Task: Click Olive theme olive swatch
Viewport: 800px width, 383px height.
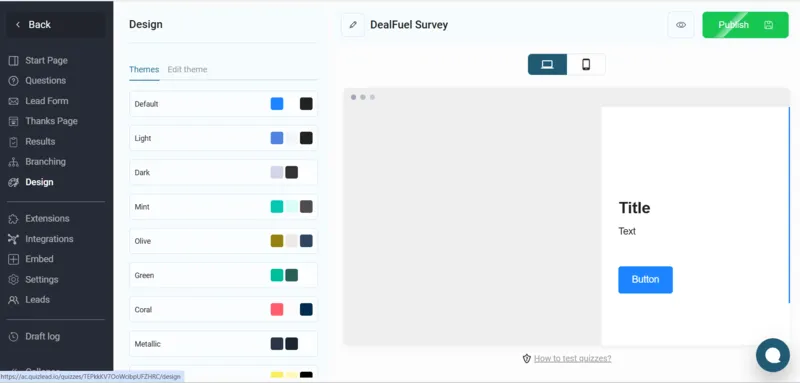Action: [x=277, y=241]
